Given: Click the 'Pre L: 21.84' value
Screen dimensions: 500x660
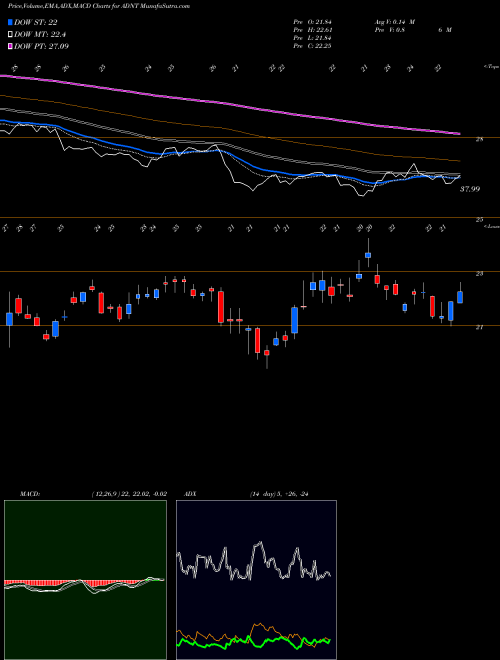Looking at the screenshot, I should pyautogui.click(x=313, y=38).
